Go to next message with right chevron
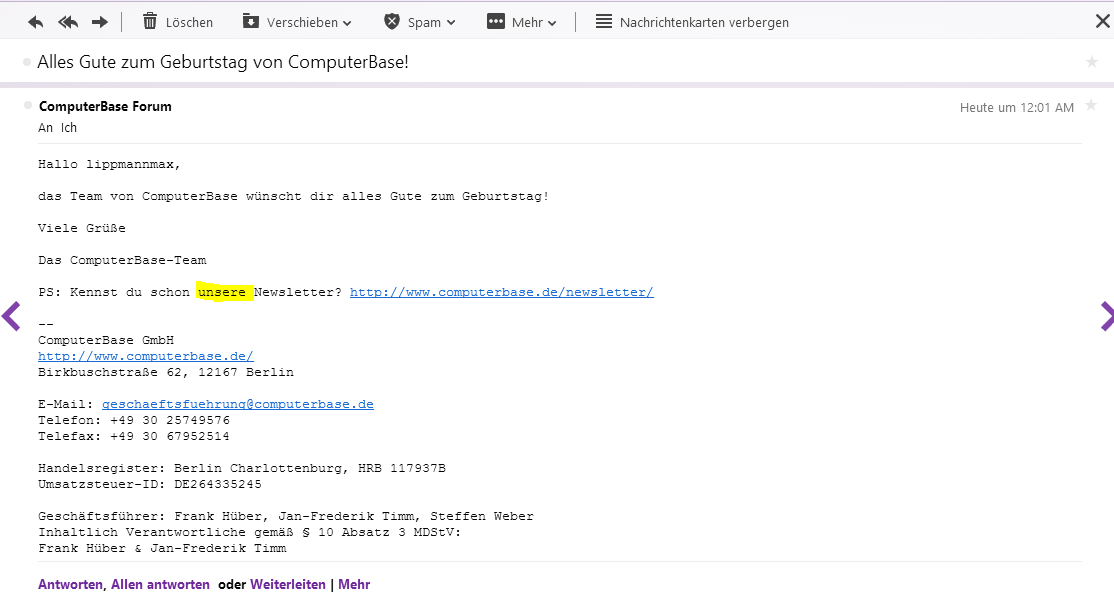 click(x=1106, y=316)
